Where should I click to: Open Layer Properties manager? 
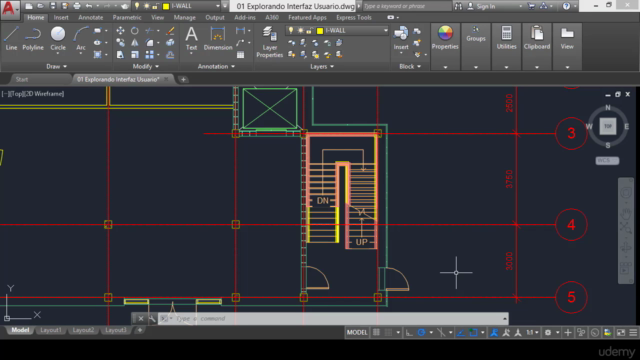(269, 42)
